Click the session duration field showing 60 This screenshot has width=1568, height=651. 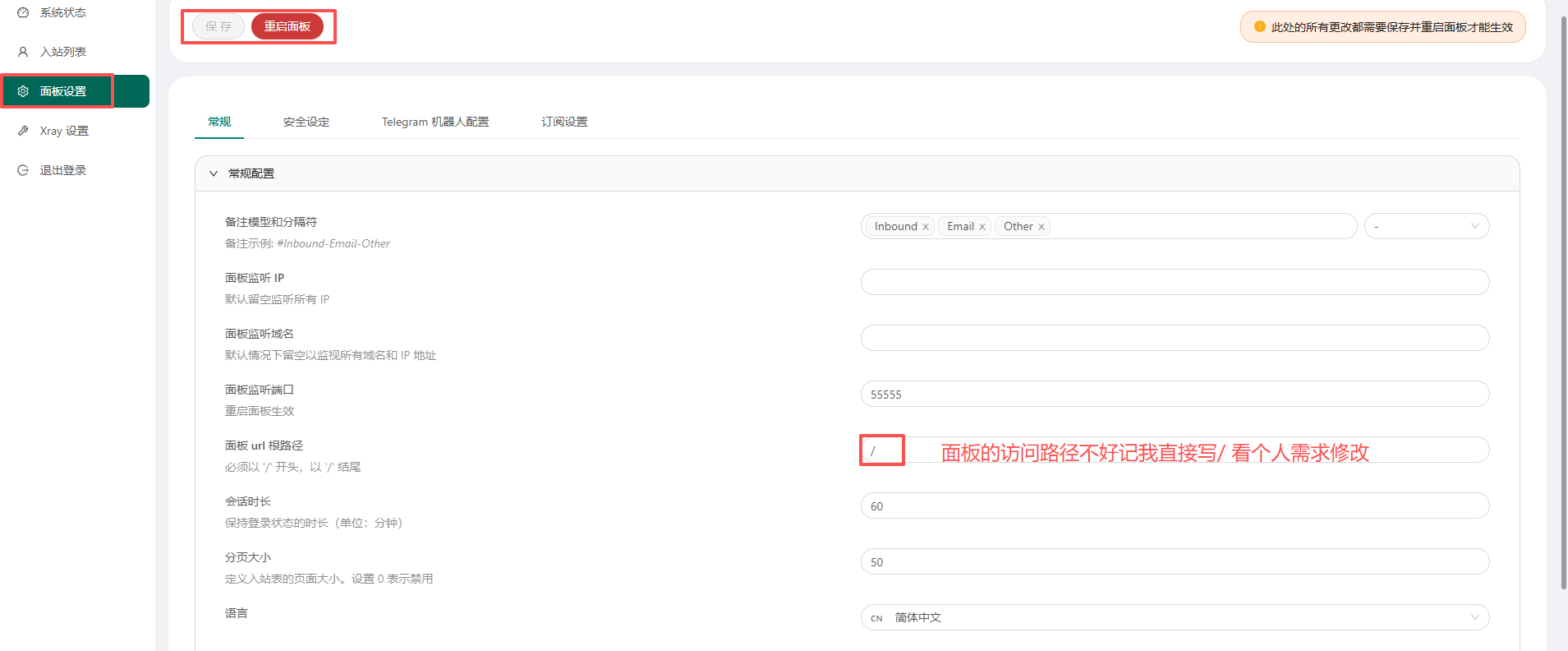[x=1175, y=506]
